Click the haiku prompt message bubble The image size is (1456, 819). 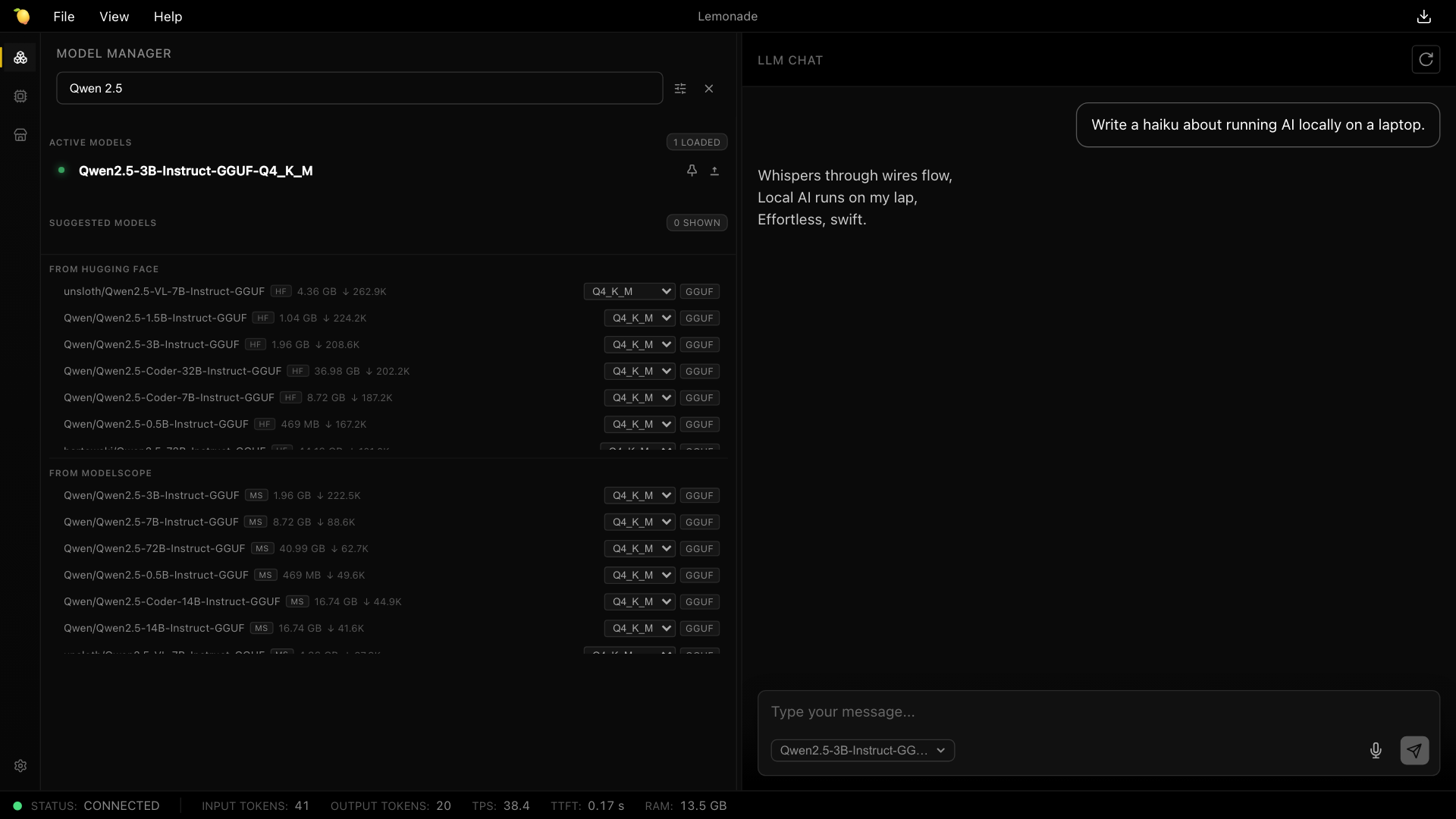pyautogui.click(x=1257, y=125)
